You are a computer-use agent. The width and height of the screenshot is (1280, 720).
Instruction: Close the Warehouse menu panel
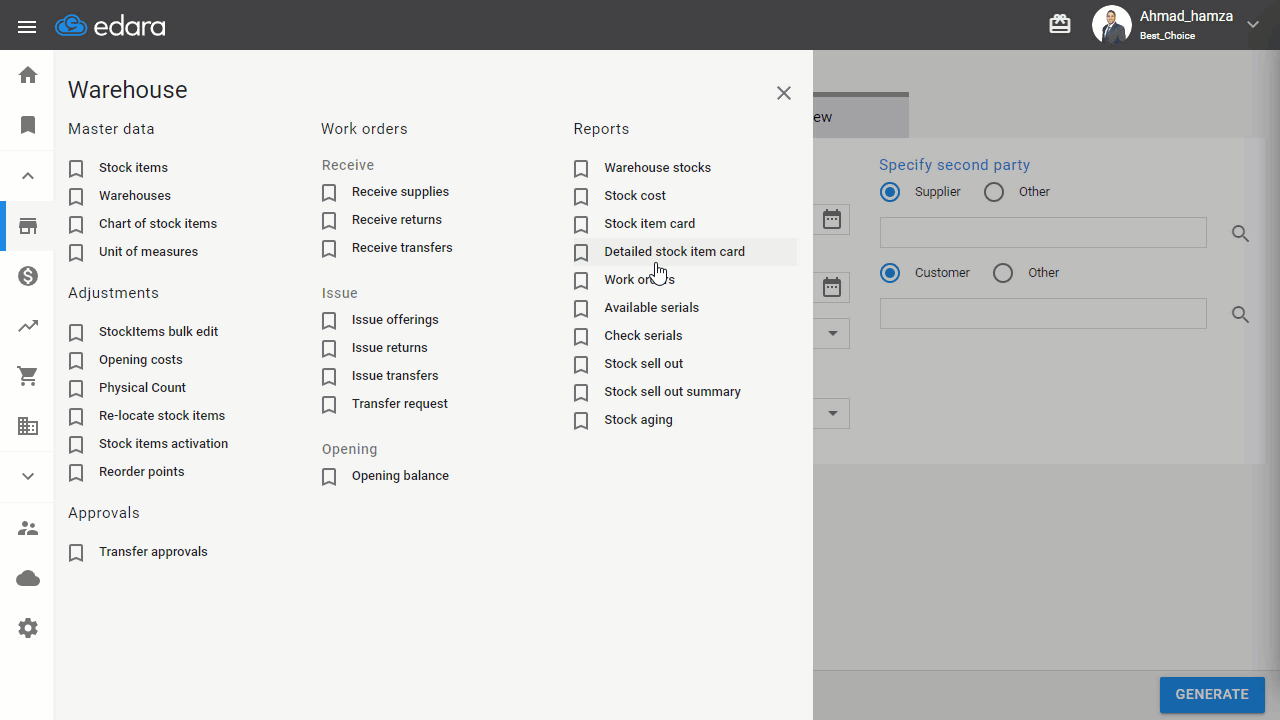(x=784, y=93)
